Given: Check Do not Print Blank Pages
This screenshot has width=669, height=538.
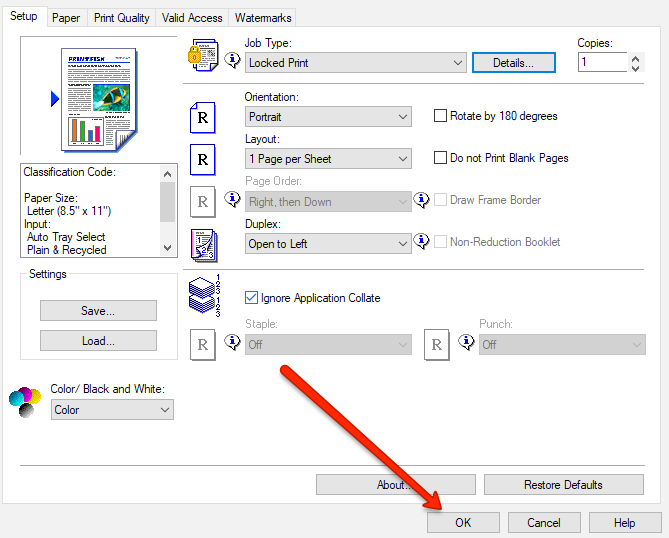Looking at the screenshot, I should (x=440, y=158).
